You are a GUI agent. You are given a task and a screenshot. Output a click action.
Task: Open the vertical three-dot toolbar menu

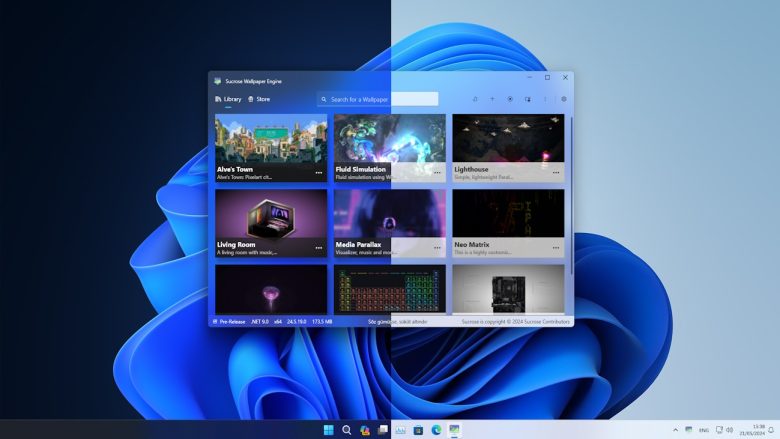pos(545,99)
